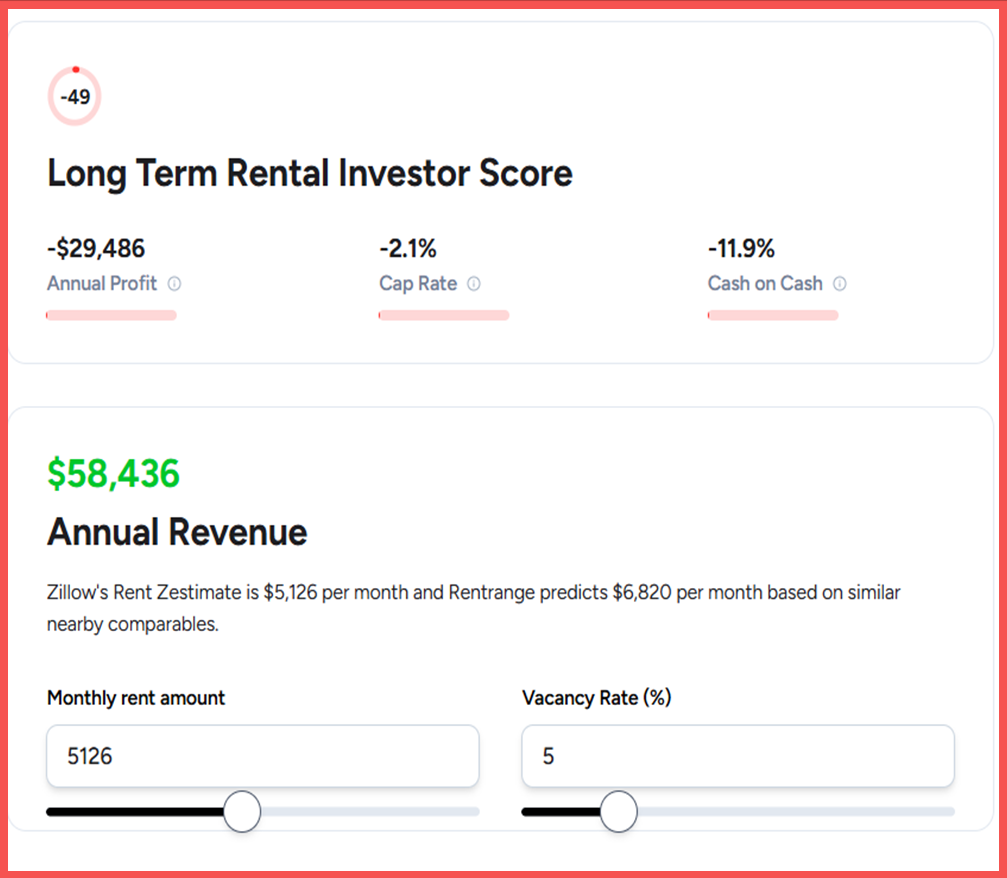Click the -$29,486 annual profit value
1007x878 pixels.
[96, 249]
